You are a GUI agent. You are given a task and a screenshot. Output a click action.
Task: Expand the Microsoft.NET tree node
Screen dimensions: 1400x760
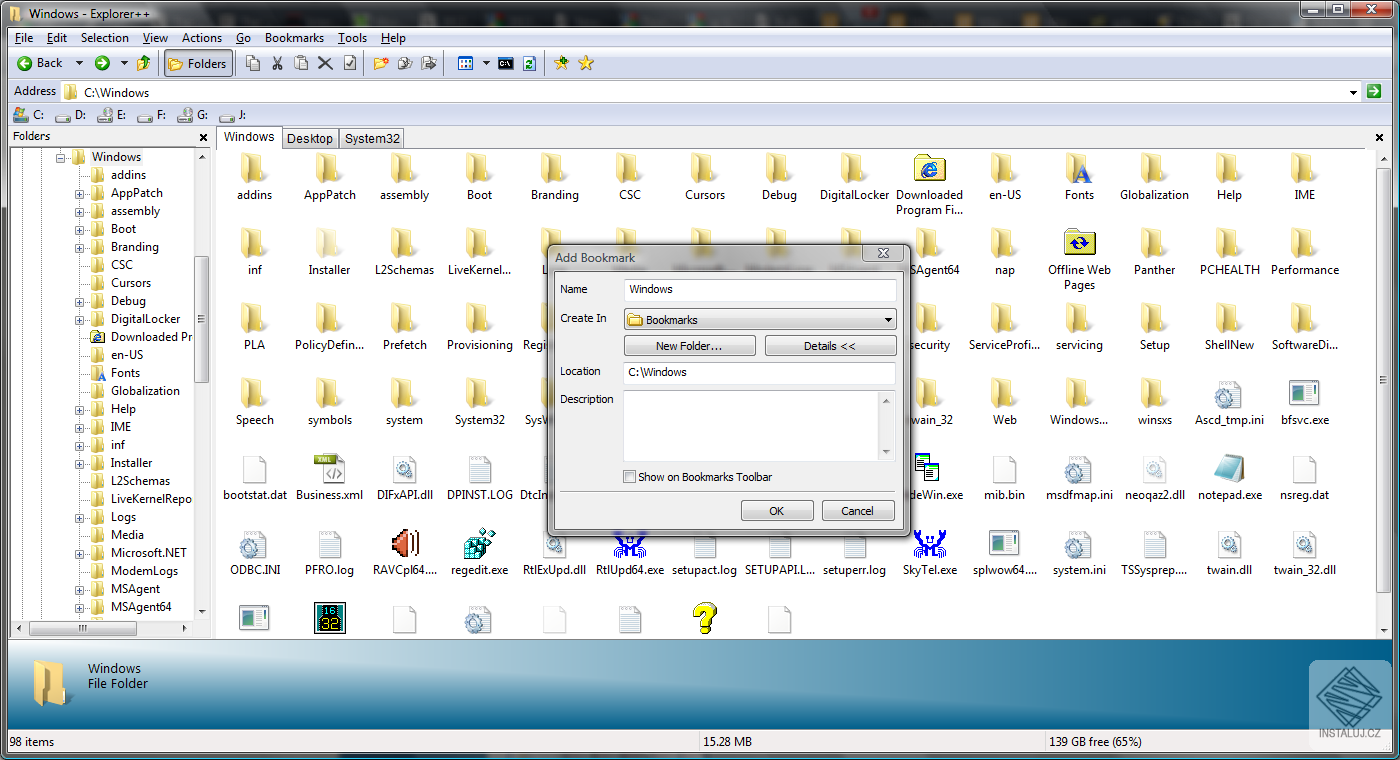80,553
